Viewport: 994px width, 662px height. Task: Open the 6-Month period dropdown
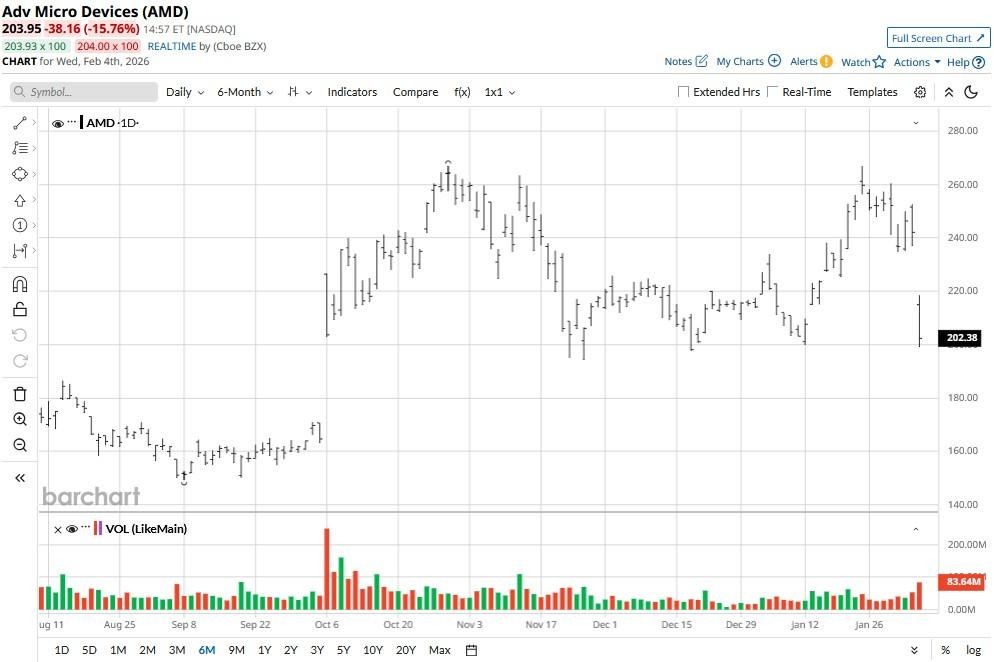pyautogui.click(x=245, y=92)
